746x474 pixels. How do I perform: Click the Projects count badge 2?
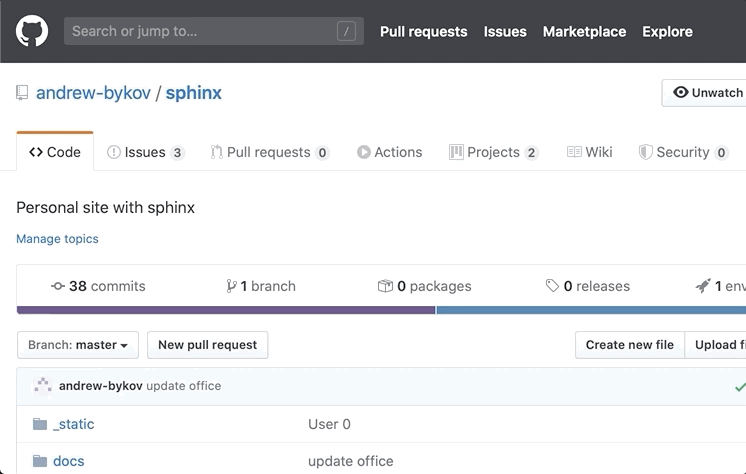(531, 153)
